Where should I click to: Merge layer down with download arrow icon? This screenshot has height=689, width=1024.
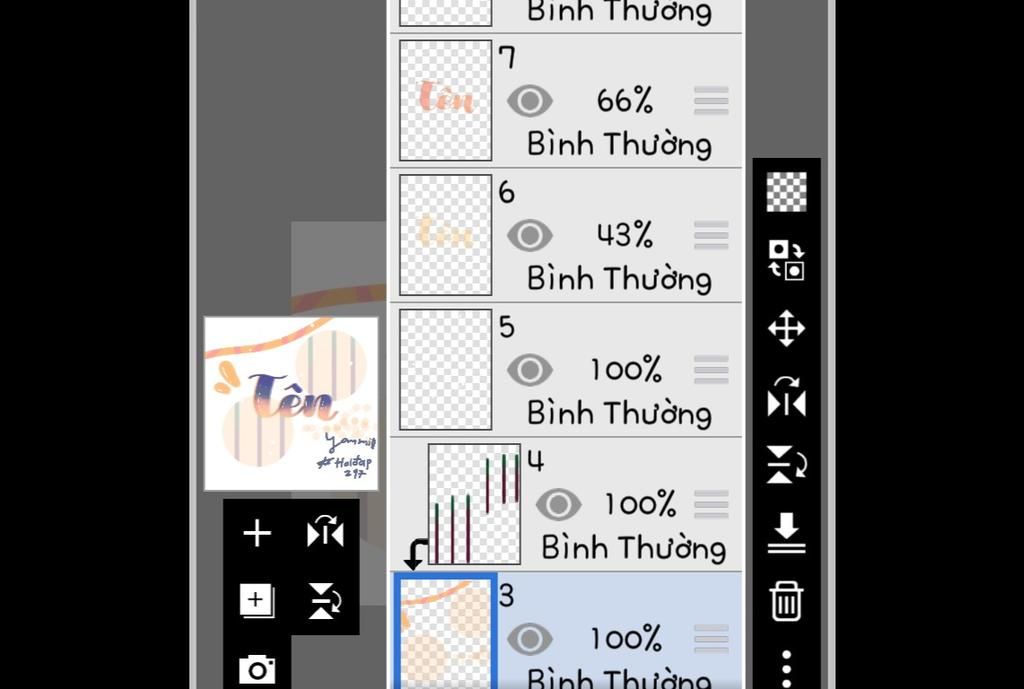click(x=786, y=533)
